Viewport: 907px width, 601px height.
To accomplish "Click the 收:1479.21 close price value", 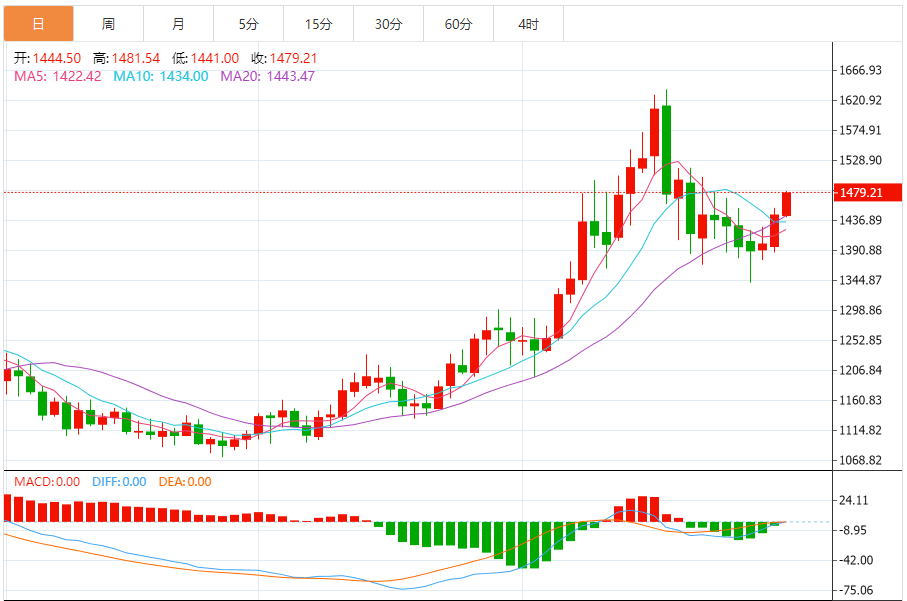I will point(284,58).
